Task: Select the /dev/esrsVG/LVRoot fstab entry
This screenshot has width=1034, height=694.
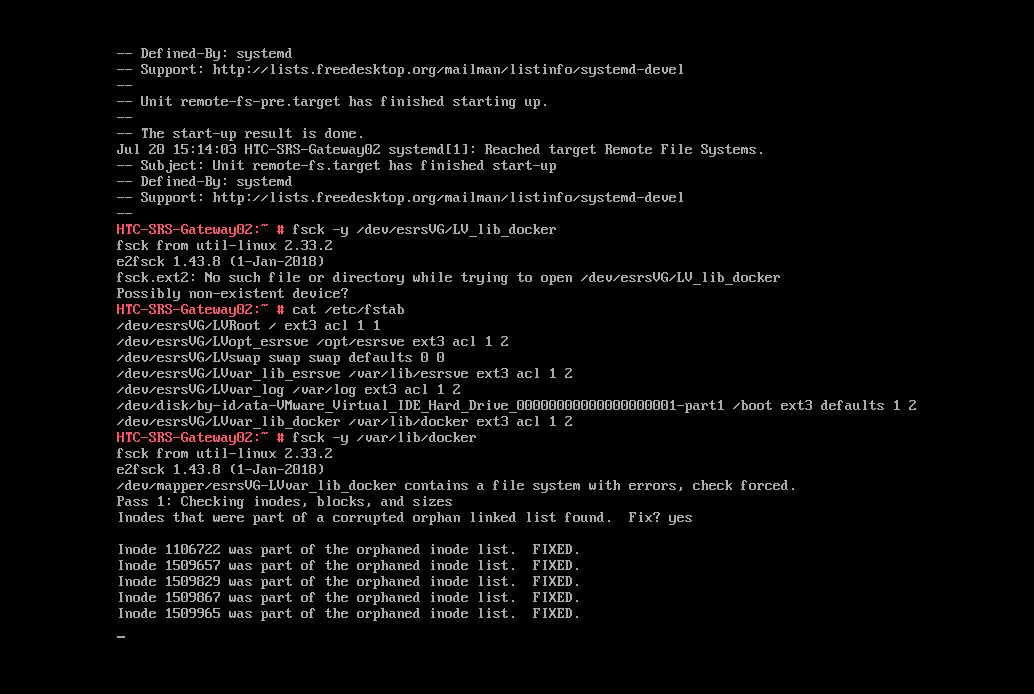Action: [248, 326]
